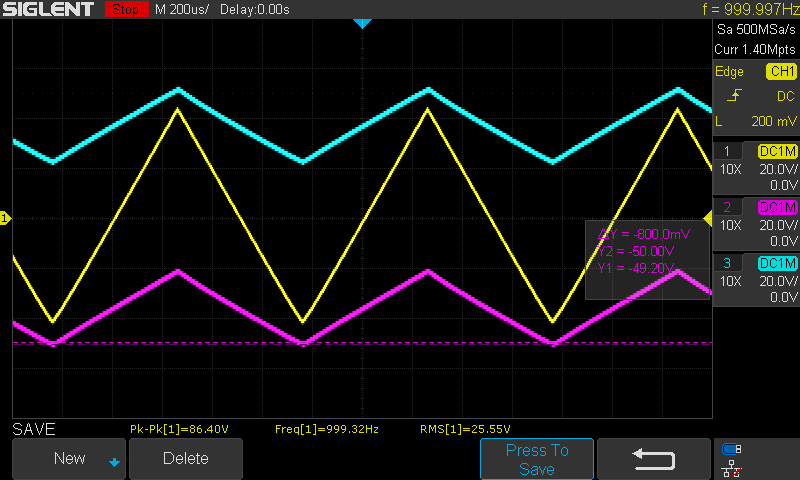Click the trigger coupling DC label
The height and width of the screenshot is (480, 800).
[x=786, y=96]
